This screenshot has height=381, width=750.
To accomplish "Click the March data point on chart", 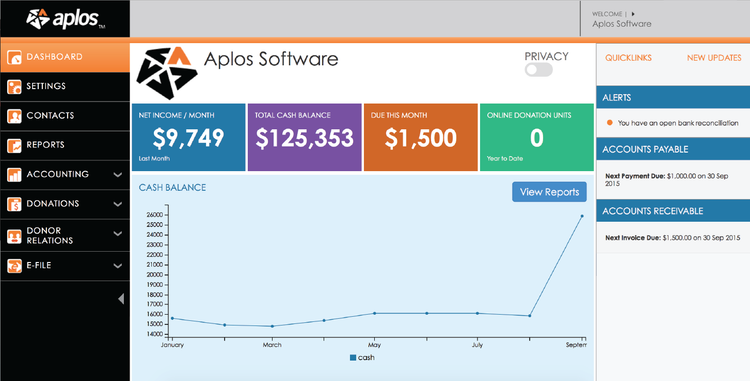I will pos(272,326).
